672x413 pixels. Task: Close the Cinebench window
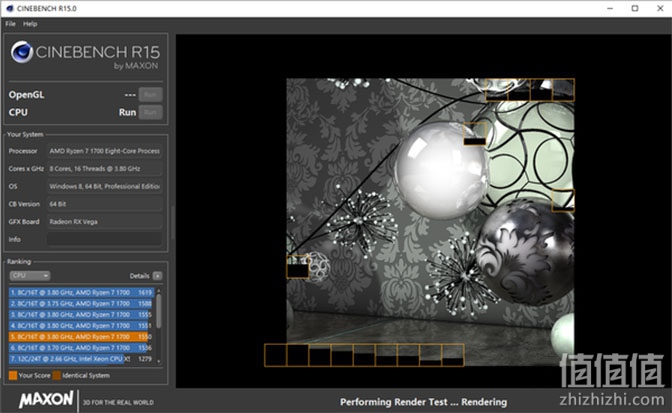pos(660,8)
